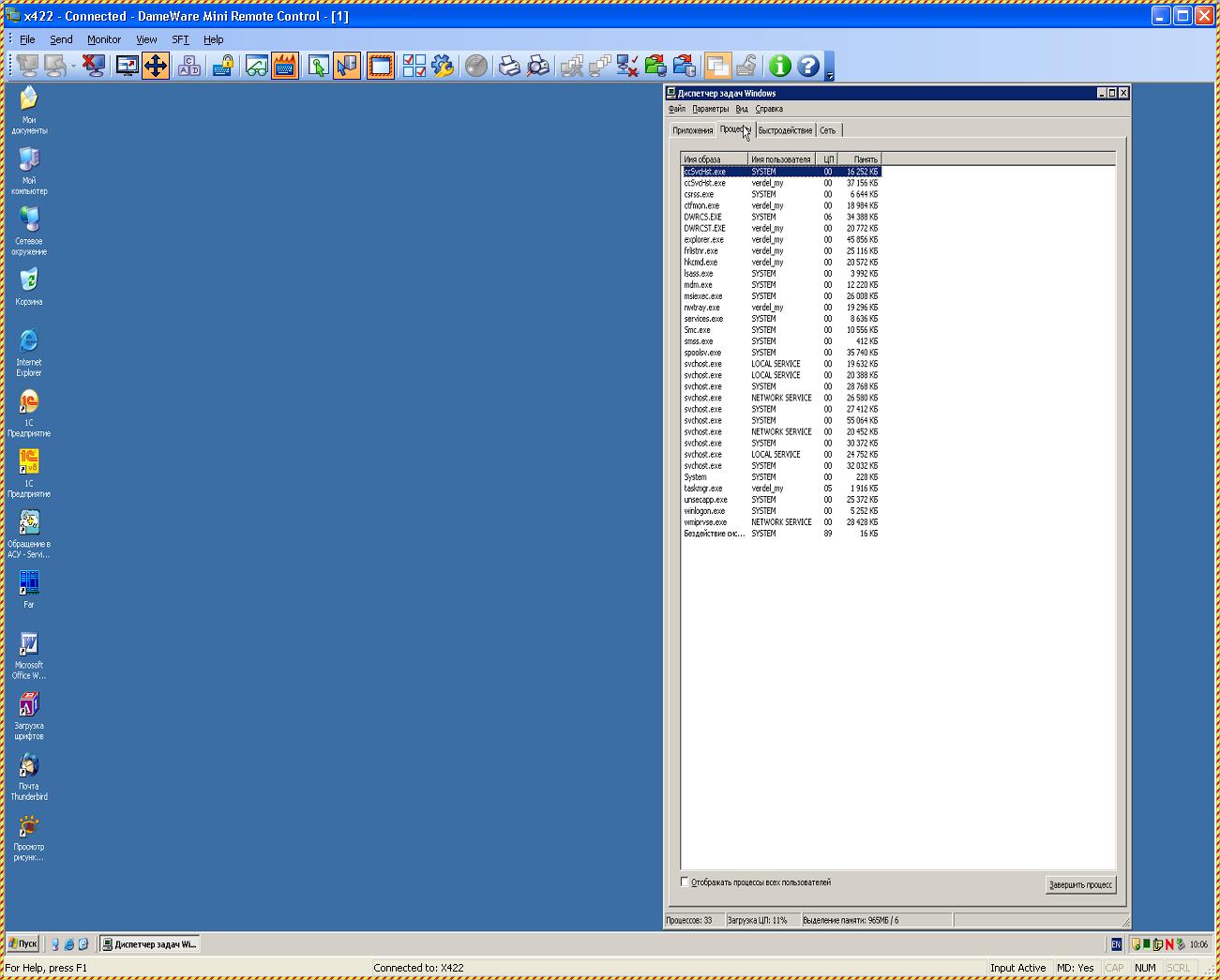This screenshot has width=1220, height=980.
Task: Click the Far manager desktop icon
Action: pyautogui.click(x=29, y=590)
